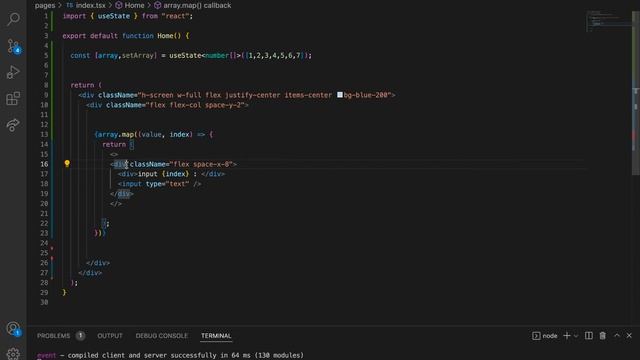The width and height of the screenshot is (640, 360).
Task: Kill terminal with the trash icon
Action: (x=602, y=336)
